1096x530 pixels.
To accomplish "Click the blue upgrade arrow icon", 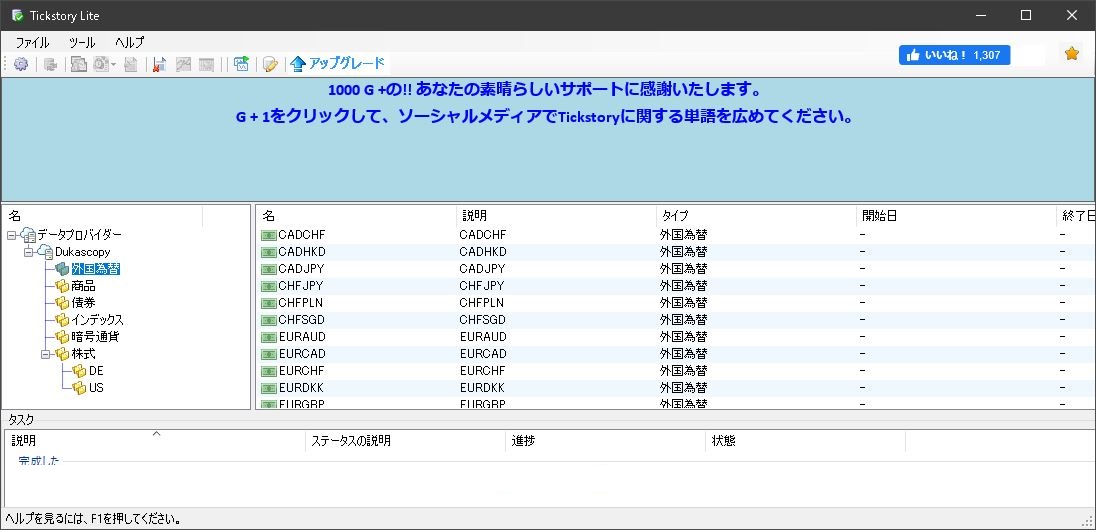I will 298,64.
